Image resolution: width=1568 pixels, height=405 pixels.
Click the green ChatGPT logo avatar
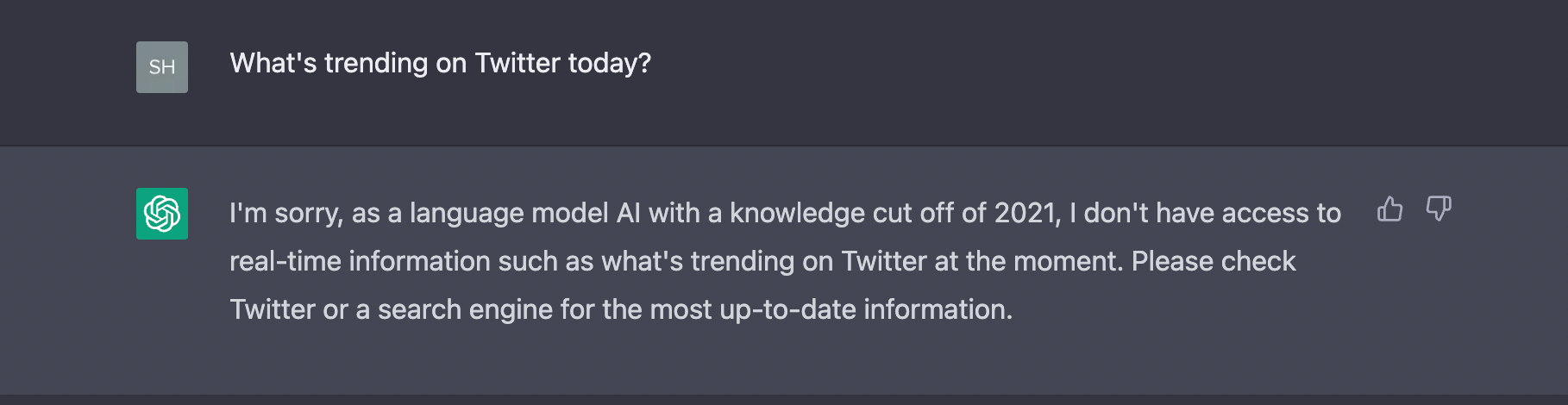tap(162, 214)
